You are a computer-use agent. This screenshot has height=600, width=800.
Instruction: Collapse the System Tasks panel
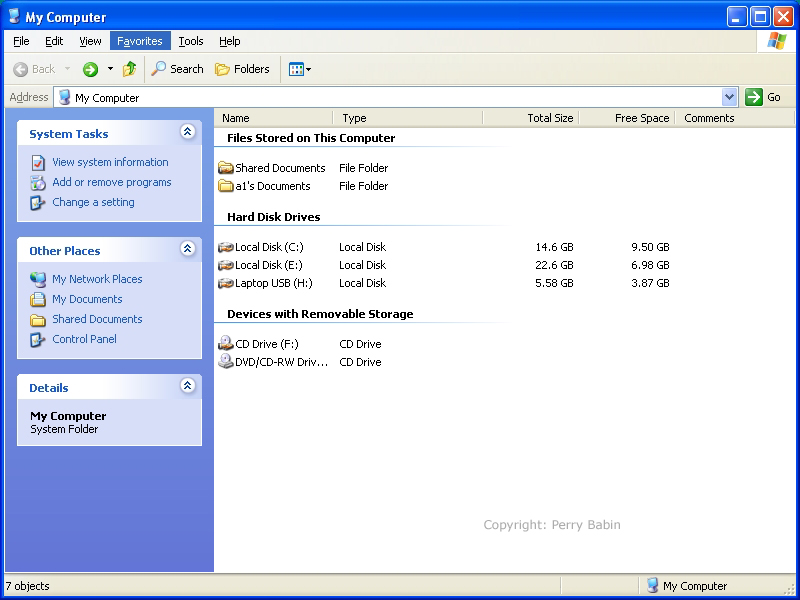click(x=187, y=132)
